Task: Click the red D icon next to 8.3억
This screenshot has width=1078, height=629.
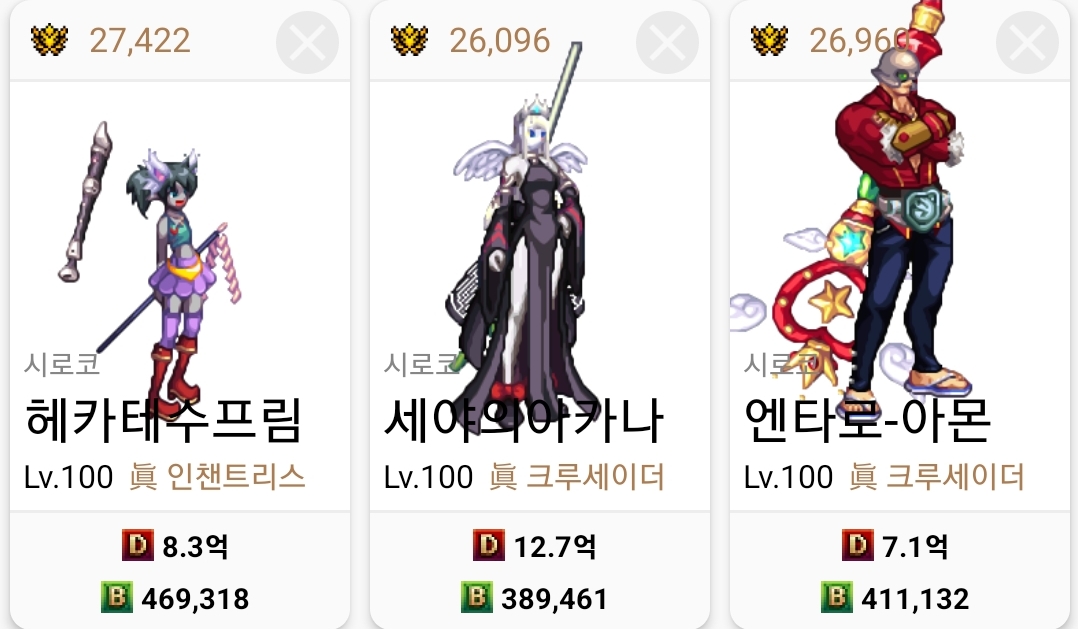Action: click(138, 545)
